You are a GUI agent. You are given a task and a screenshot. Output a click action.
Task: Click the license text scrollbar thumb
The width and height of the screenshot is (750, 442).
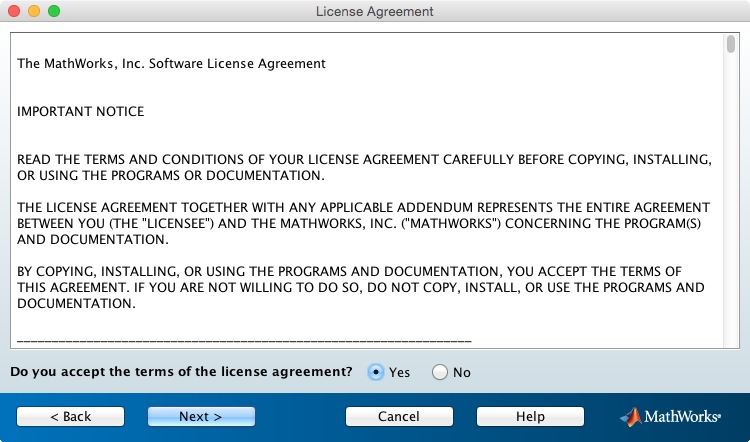[x=731, y=45]
